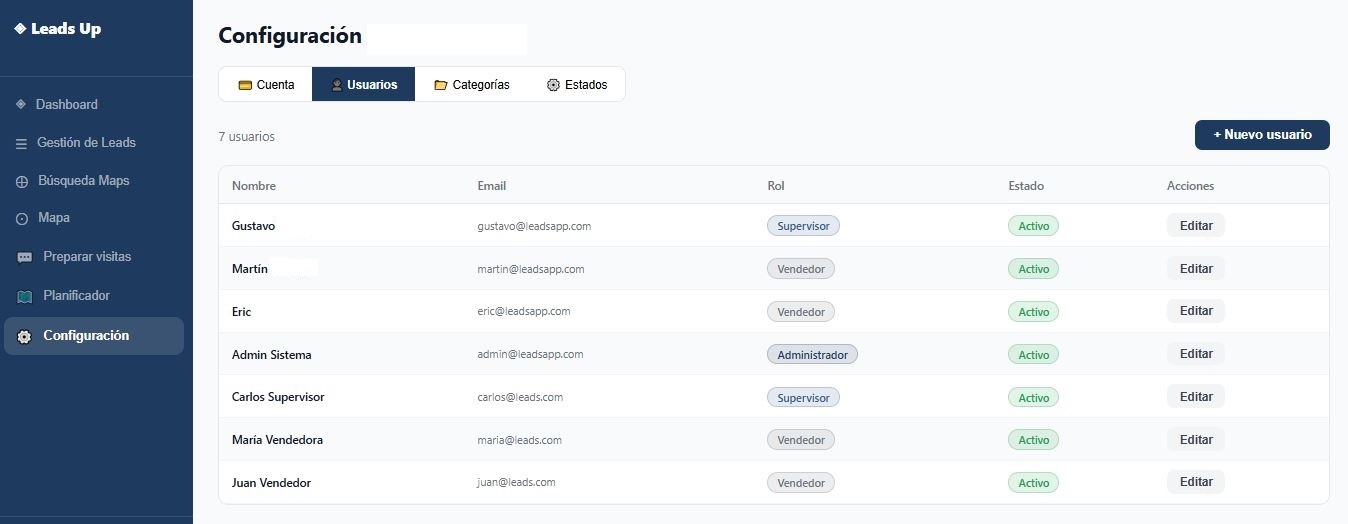The width and height of the screenshot is (1348, 524).
Task: Edit the Admin Sistema user
Action: tap(1196, 354)
